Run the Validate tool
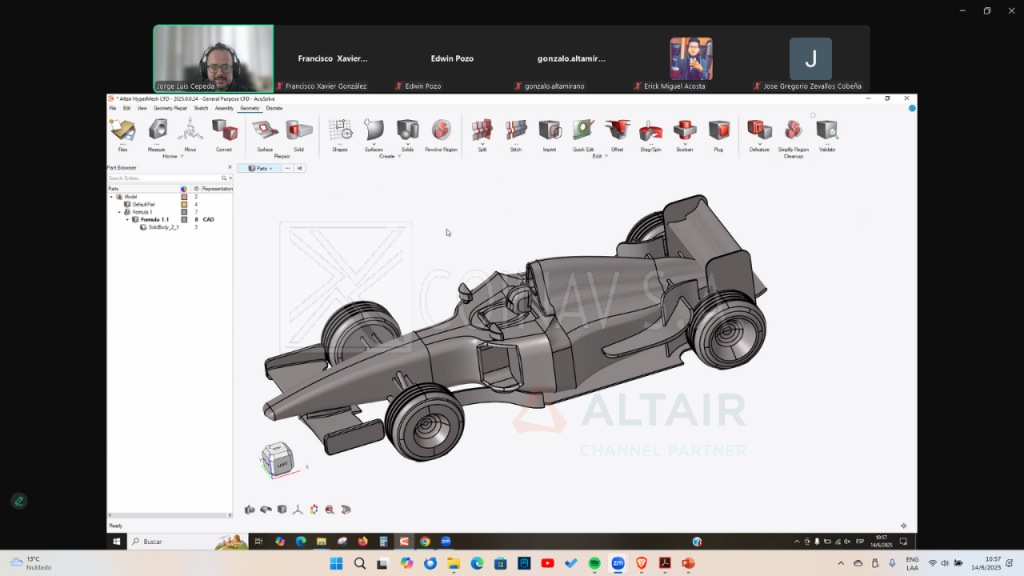The width and height of the screenshot is (1024, 576). (826, 130)
